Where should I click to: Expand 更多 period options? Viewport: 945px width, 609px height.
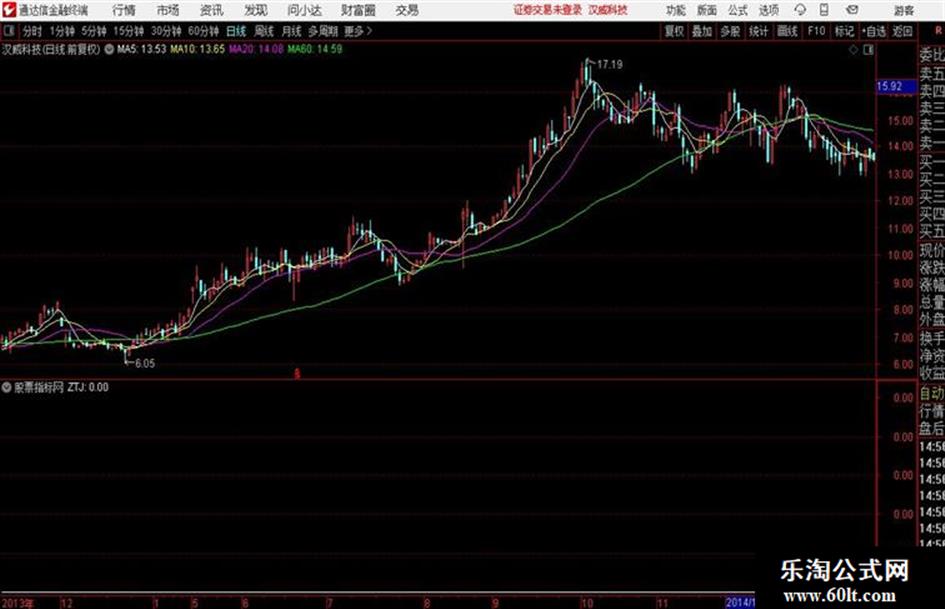(x=358, y=31)
